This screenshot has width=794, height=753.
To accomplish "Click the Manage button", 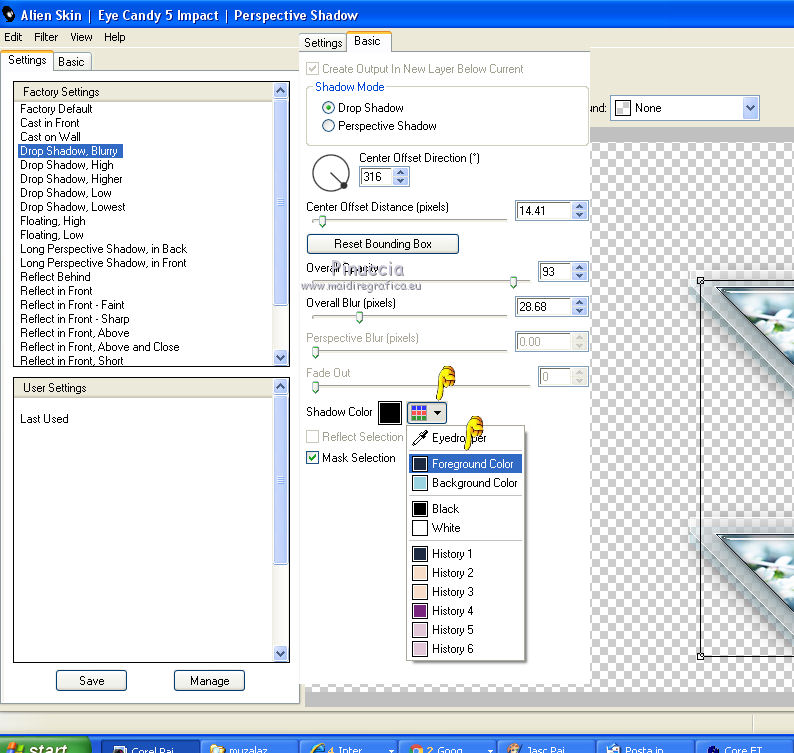I will click(x=209, y=681).
